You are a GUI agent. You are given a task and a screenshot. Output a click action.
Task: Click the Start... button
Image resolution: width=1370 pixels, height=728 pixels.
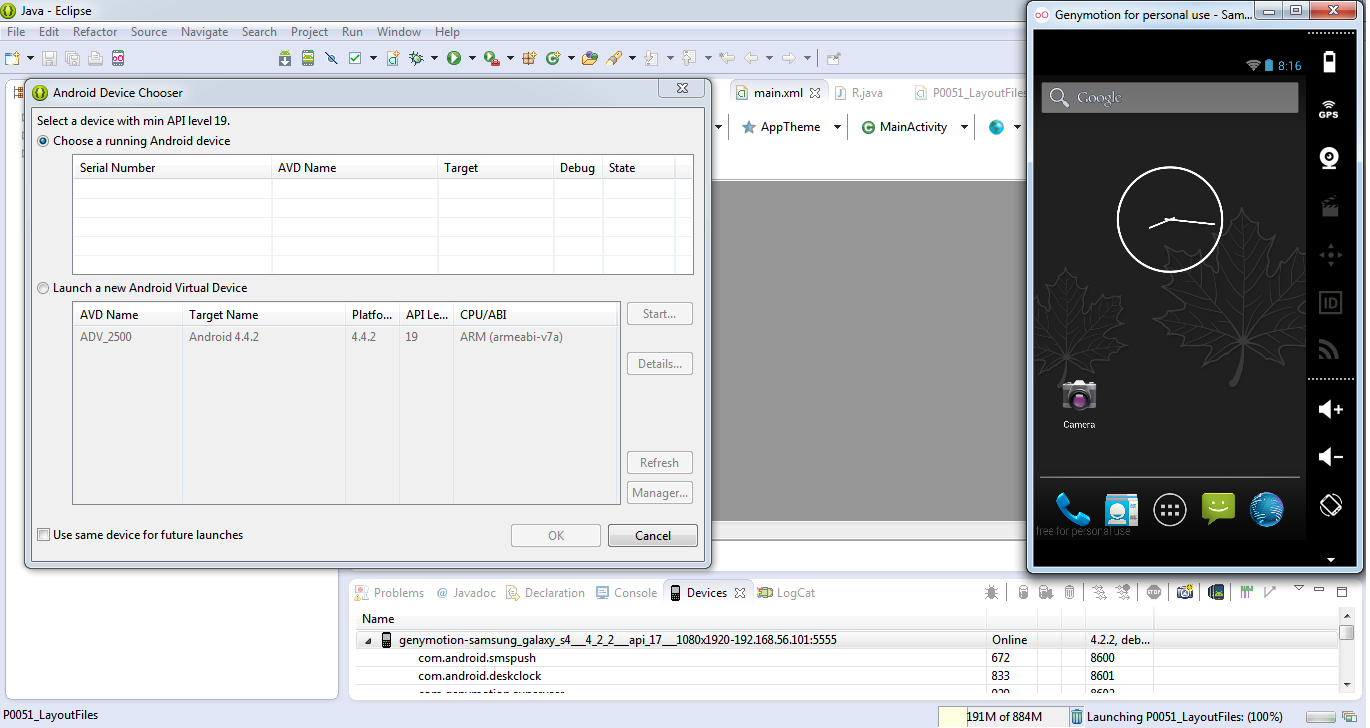point(660,314)
